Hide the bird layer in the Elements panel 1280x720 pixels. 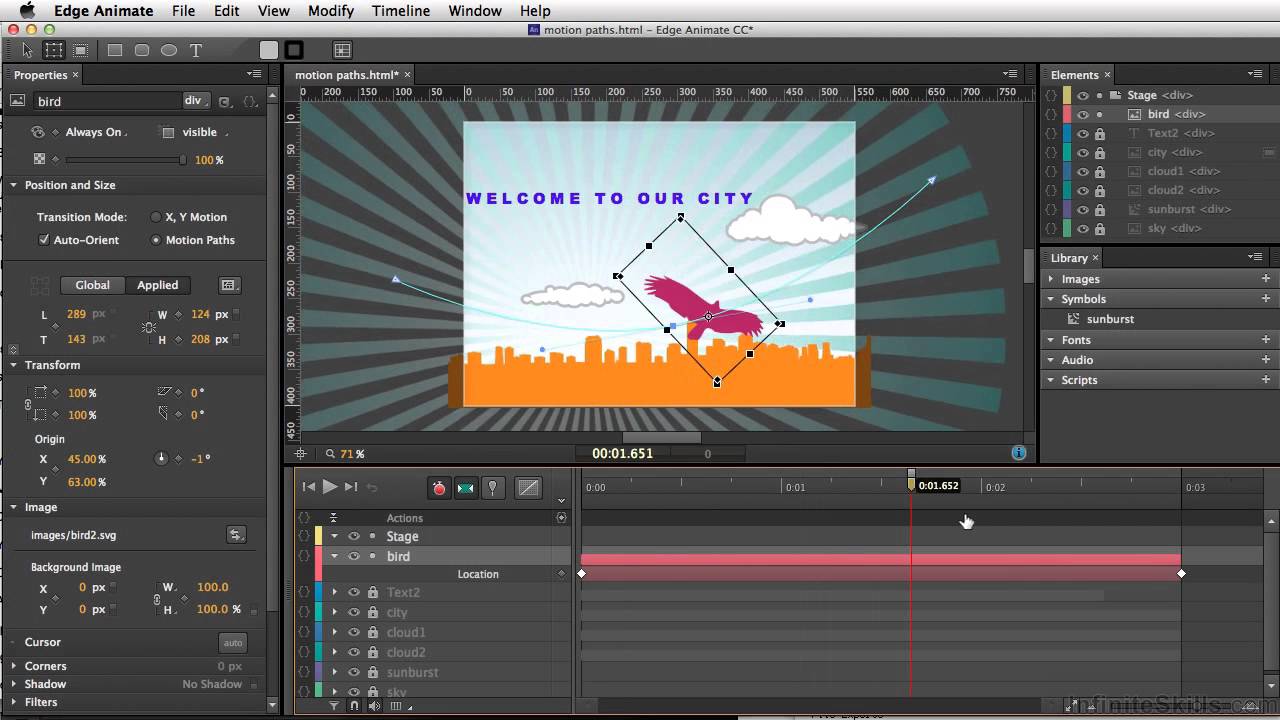click(x=1083, y=115)
